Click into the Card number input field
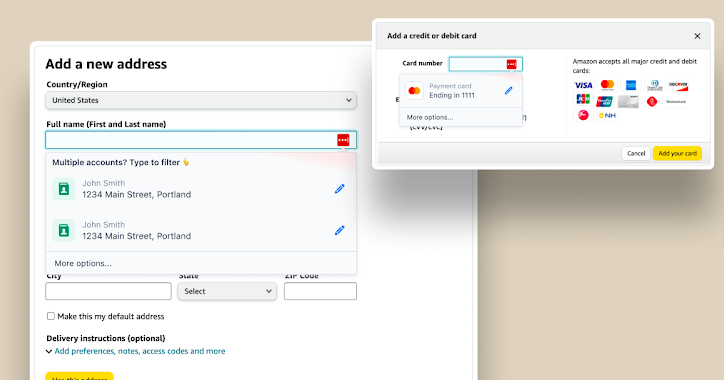The image size is (724, 380). point(486,64)
